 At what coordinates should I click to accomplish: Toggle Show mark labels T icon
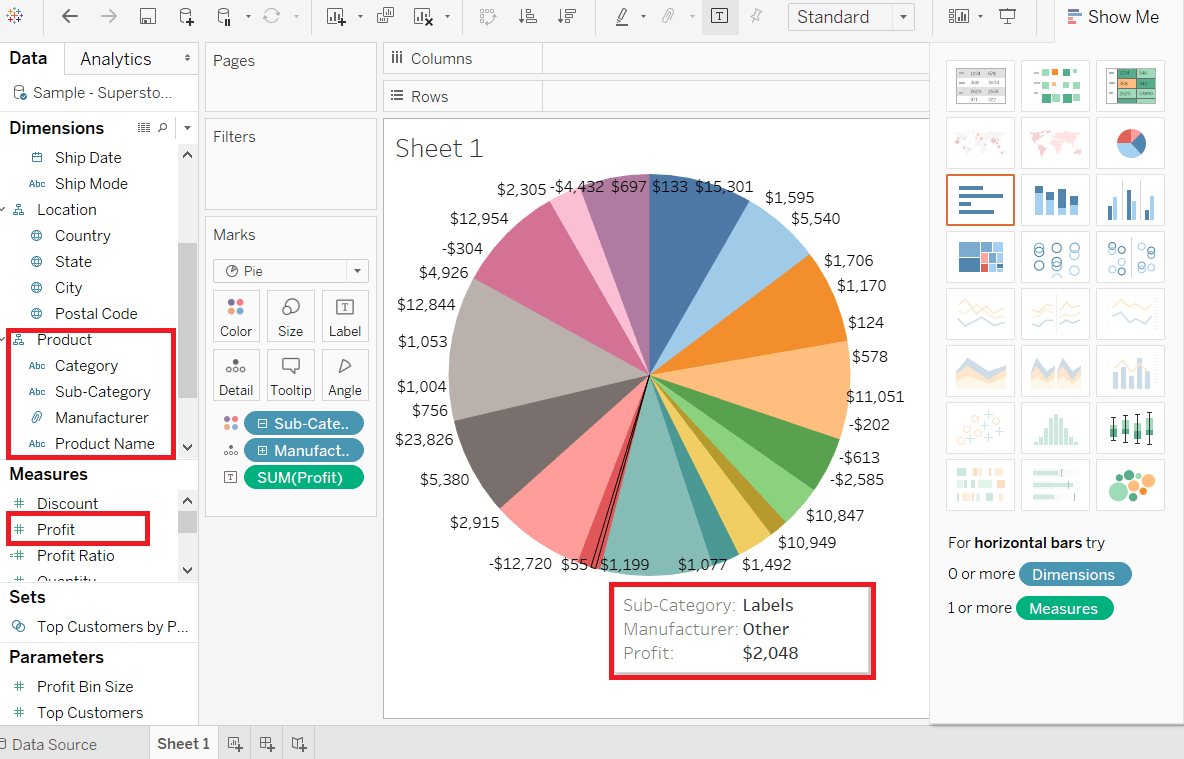pos(720,17)
